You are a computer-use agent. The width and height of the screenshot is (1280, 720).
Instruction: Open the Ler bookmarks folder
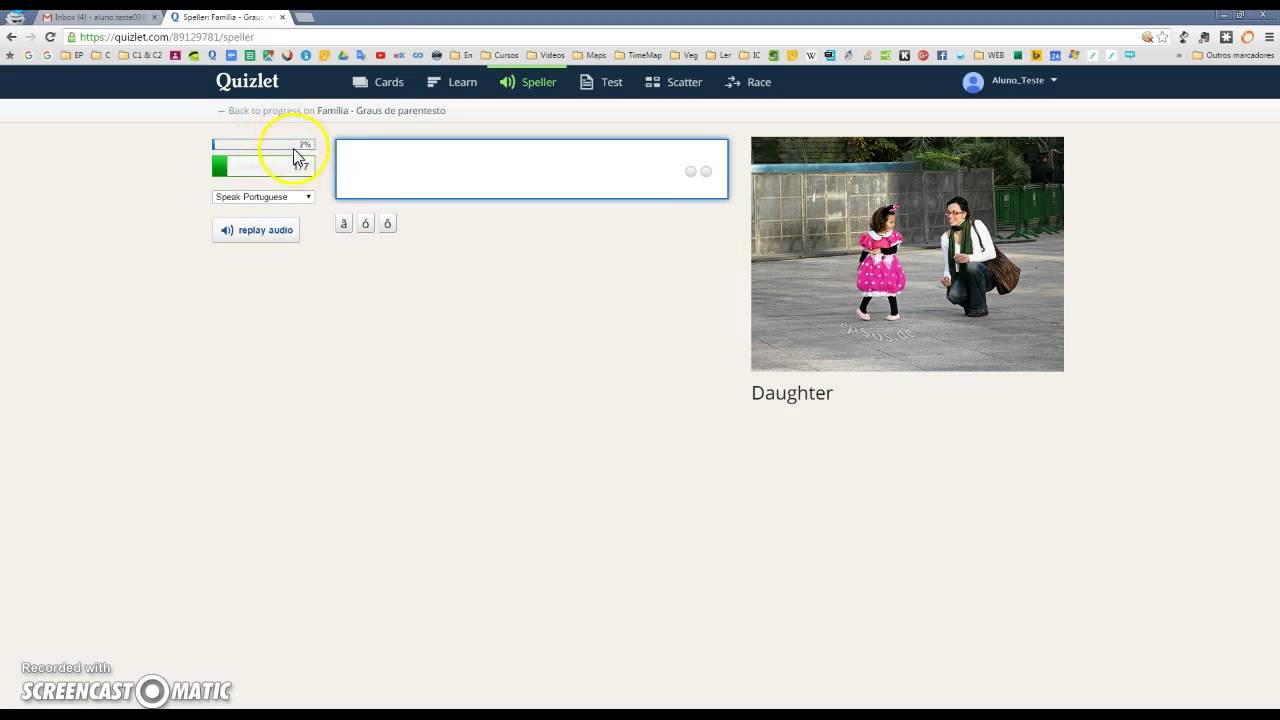point(718,55)
